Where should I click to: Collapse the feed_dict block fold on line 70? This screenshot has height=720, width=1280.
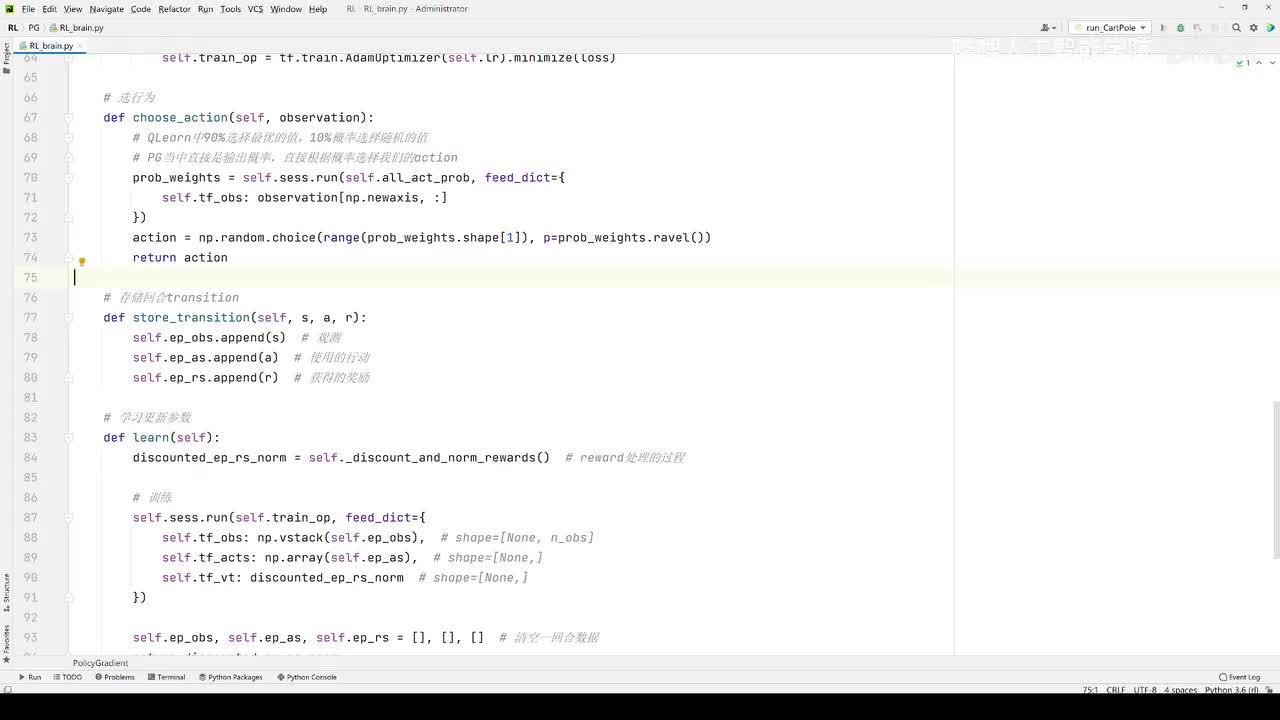(69, 178)
